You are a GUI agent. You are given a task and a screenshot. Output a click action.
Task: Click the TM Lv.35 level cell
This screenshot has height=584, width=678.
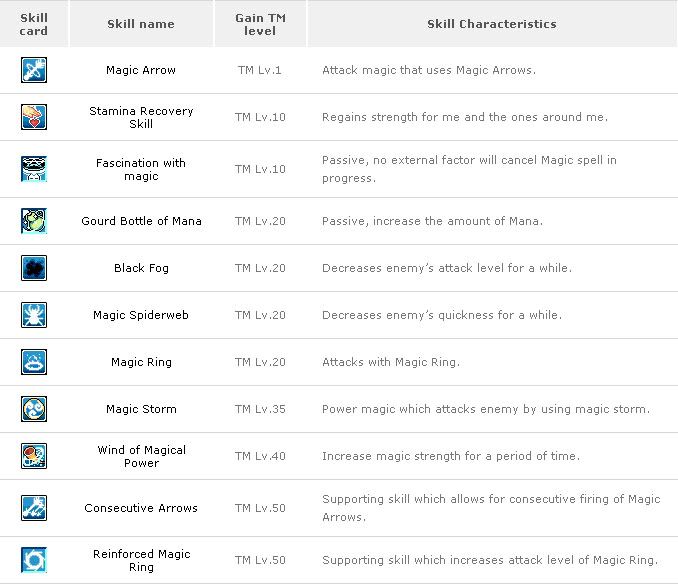260,409
